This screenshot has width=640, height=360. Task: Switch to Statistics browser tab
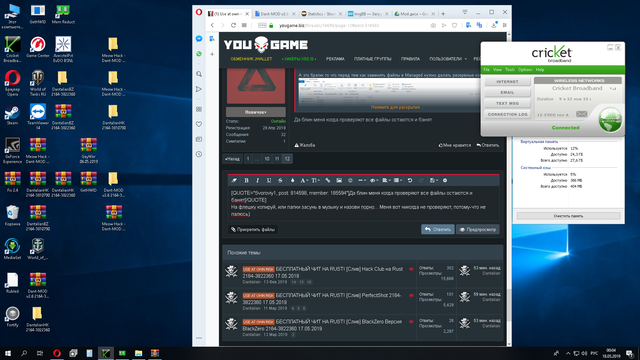pyautogui.click(x=321, y=14)
